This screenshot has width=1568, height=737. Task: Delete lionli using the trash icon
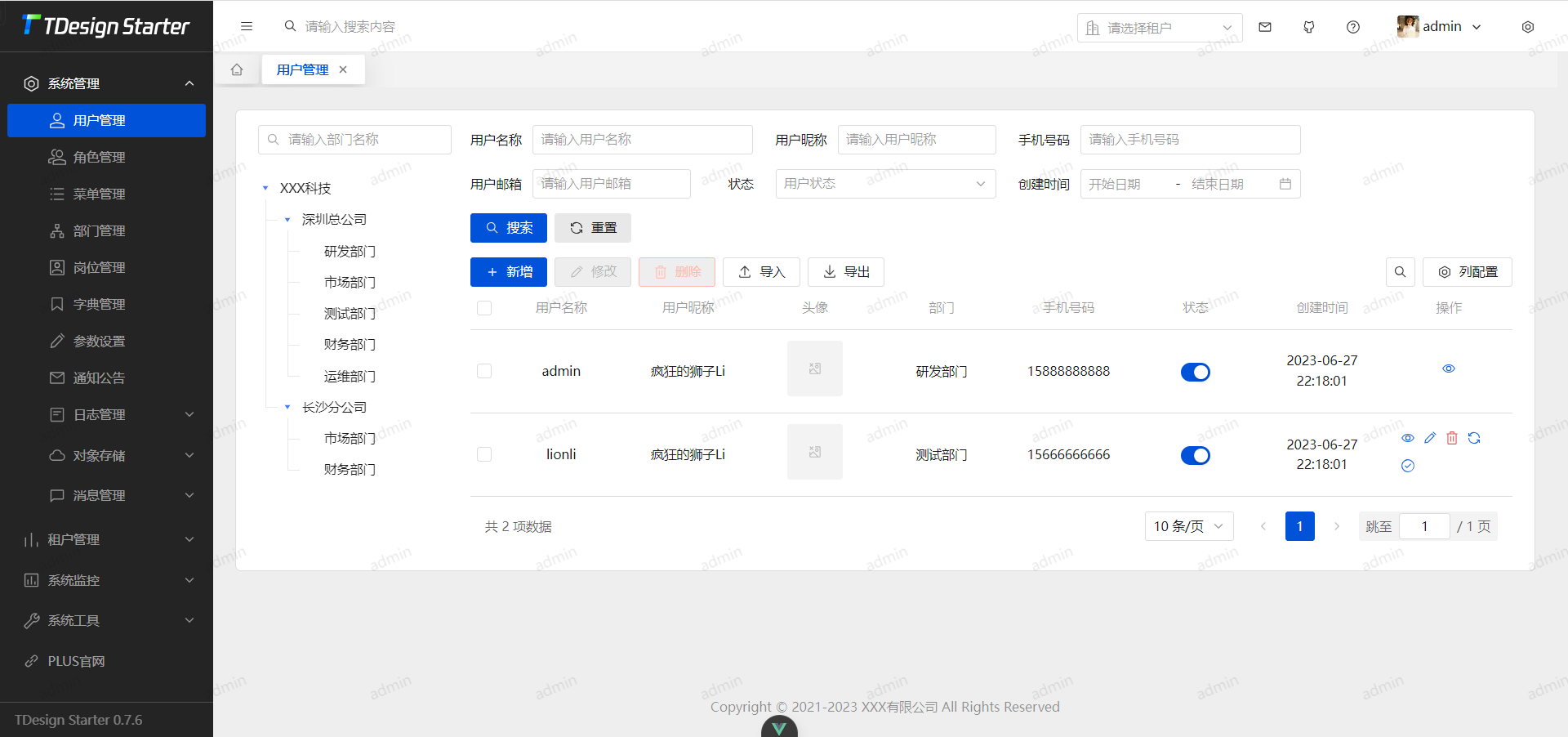(x=1451, y=438)
